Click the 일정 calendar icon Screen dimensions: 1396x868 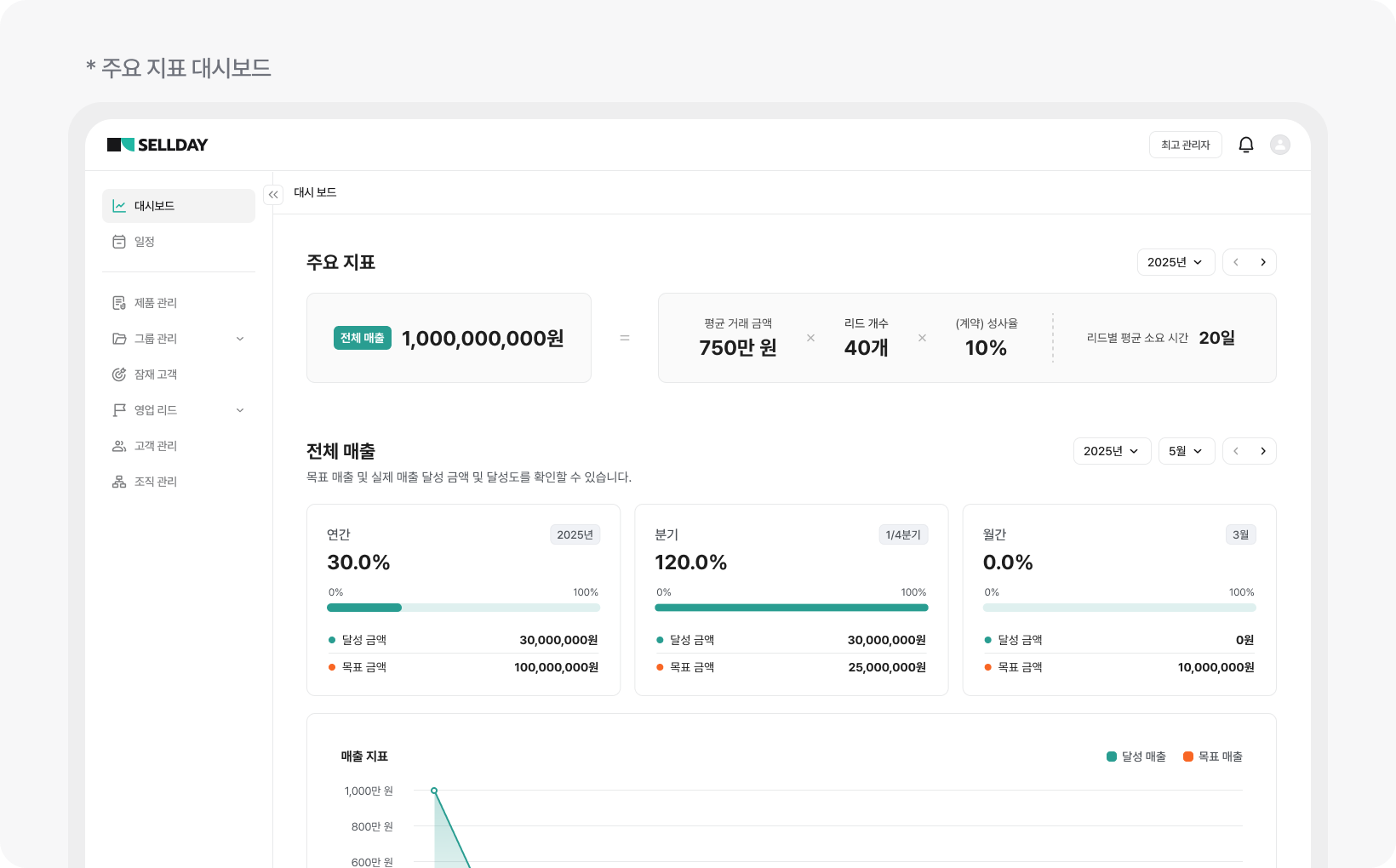point(119,242)
